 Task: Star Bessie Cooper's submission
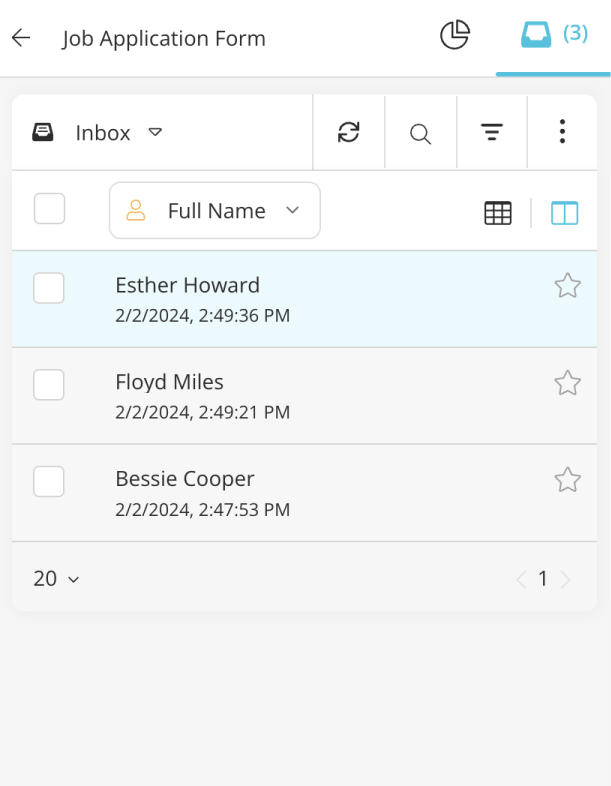(x=567, y=480)
